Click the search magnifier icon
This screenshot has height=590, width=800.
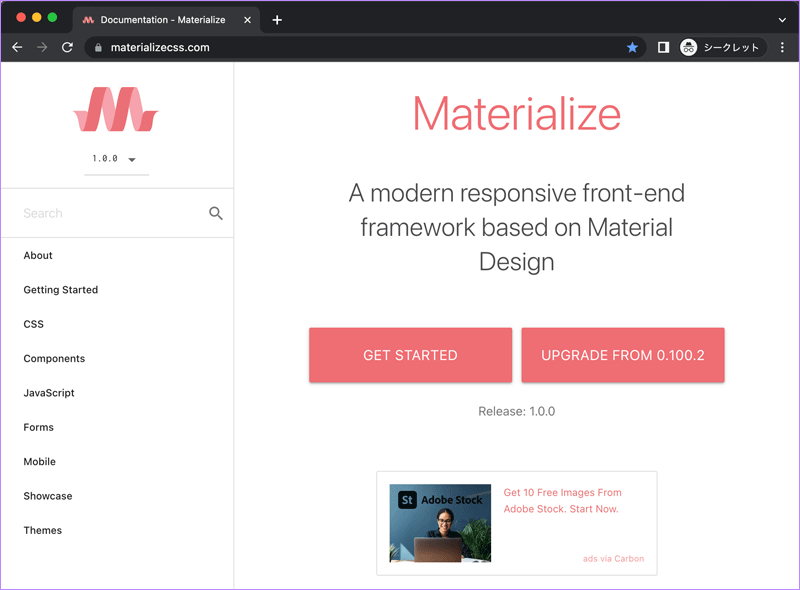(216, 213)
